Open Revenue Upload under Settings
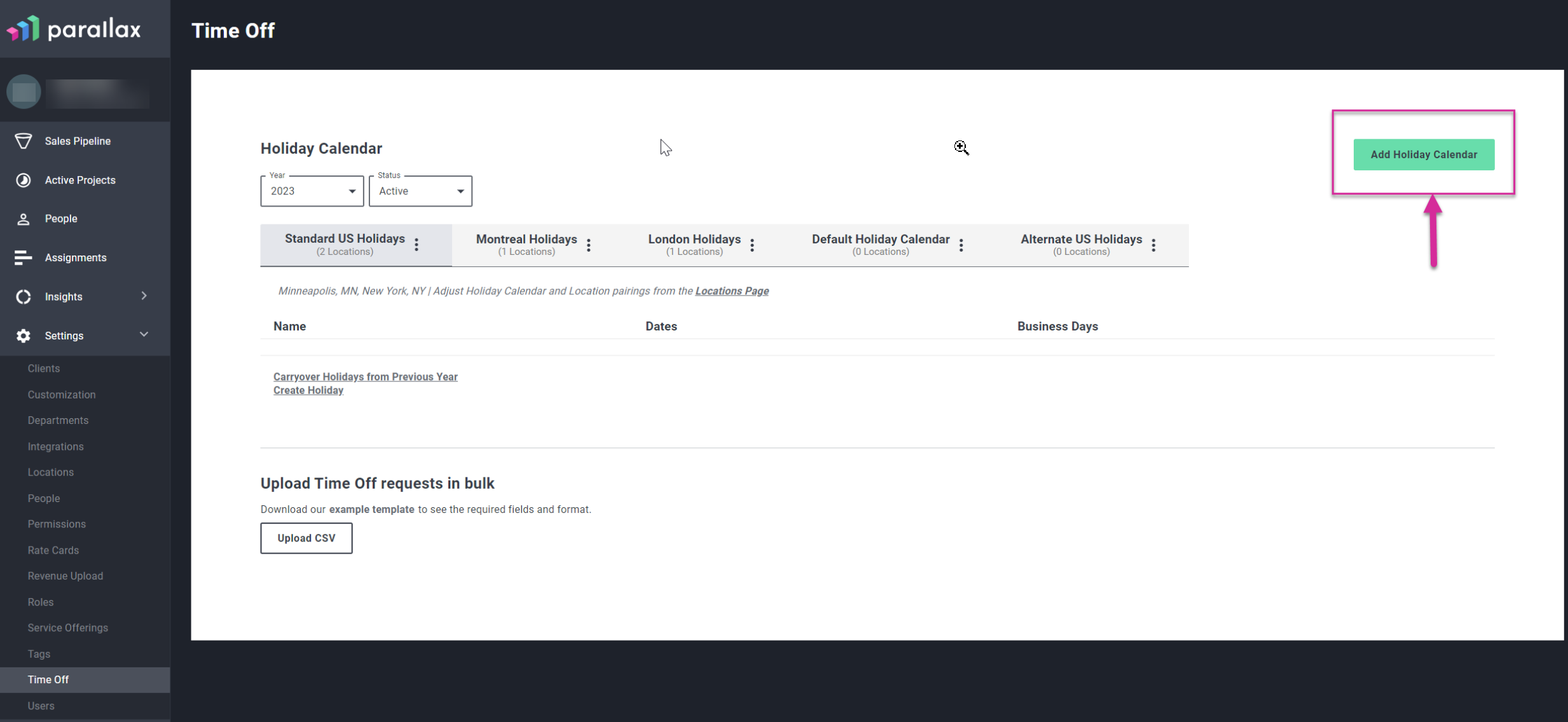1568x722 pixels. 65,576
